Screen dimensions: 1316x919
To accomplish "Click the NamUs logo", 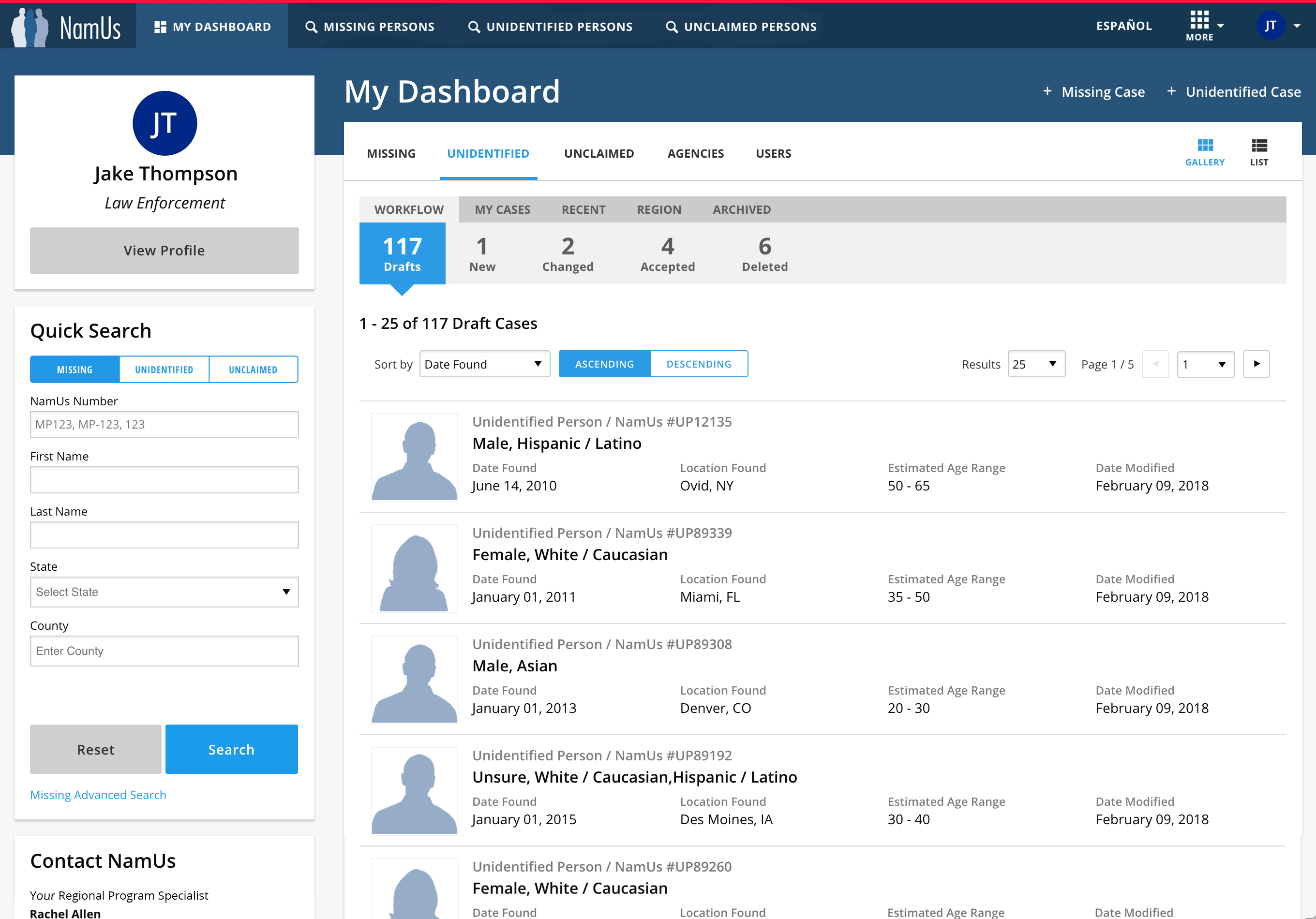I will tap(67, 26).
